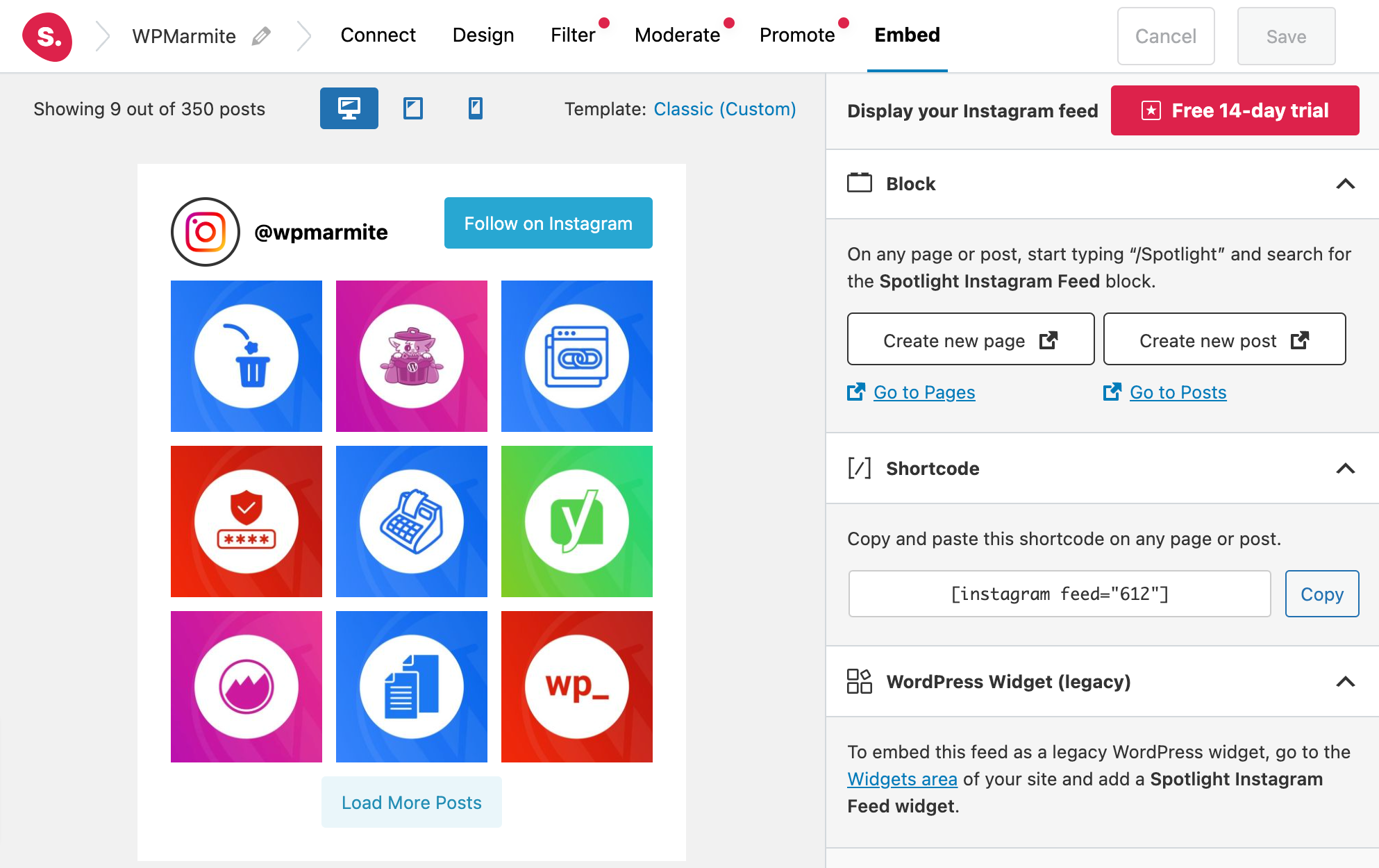1379x868 pixels.
Task: Click the Block section heading
Action: (911, 184)
